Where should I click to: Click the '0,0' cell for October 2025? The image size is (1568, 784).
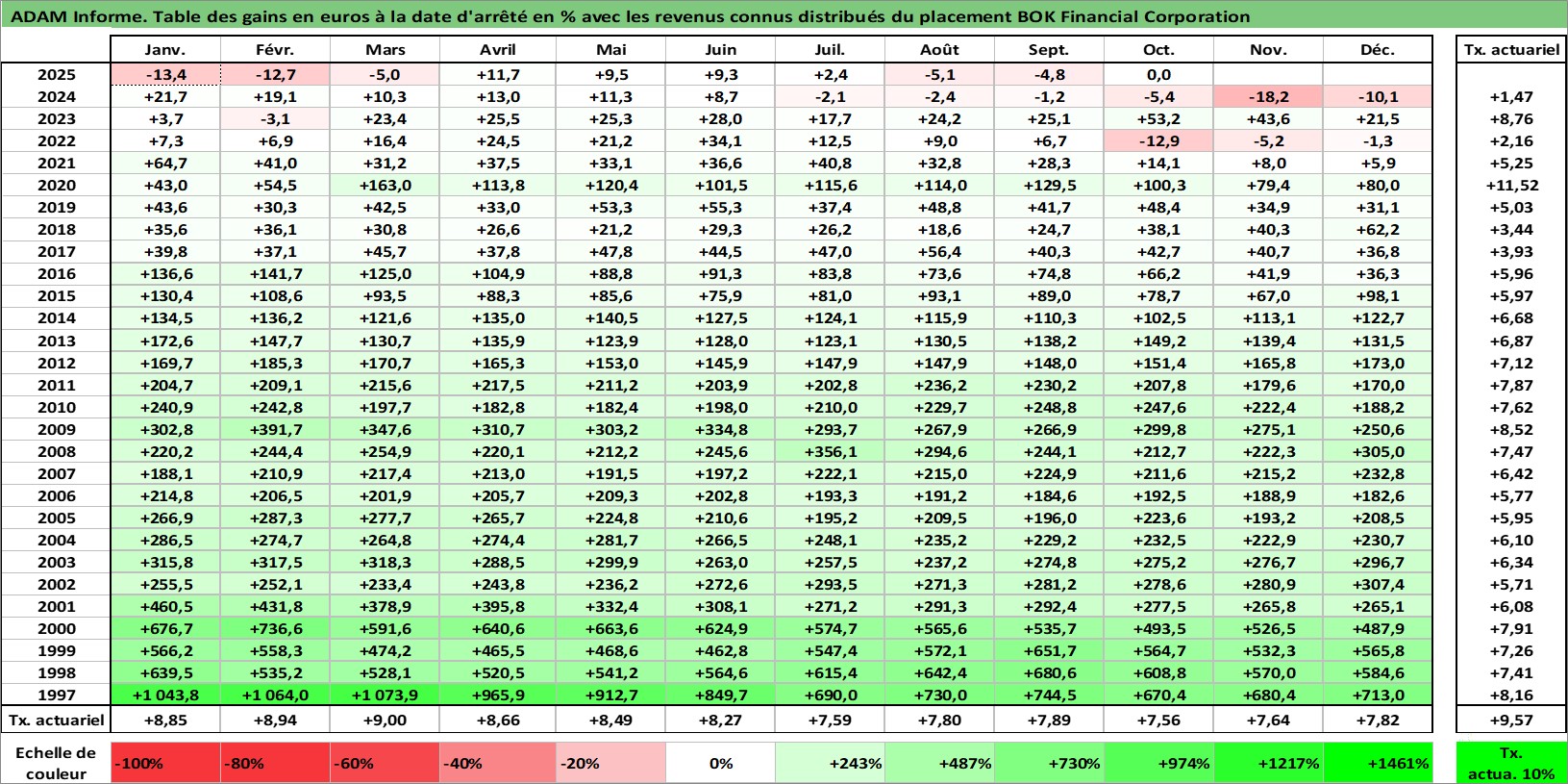click(x=1158, y=75)
